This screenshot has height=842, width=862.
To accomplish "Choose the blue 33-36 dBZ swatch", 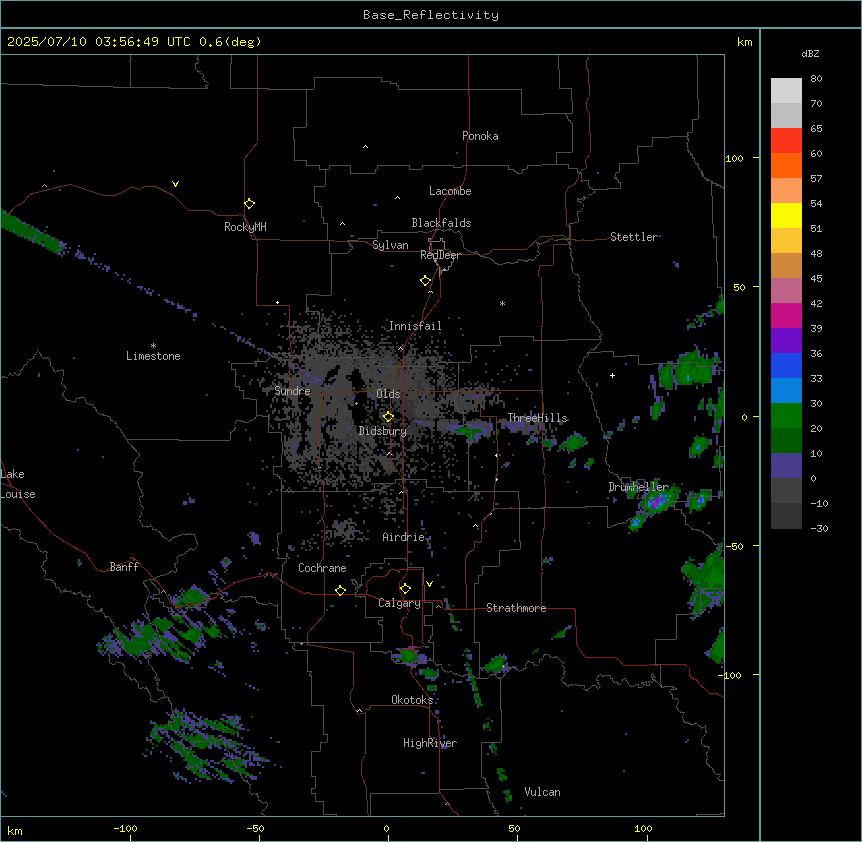I will pyautogui.click(x=786, y=365).
